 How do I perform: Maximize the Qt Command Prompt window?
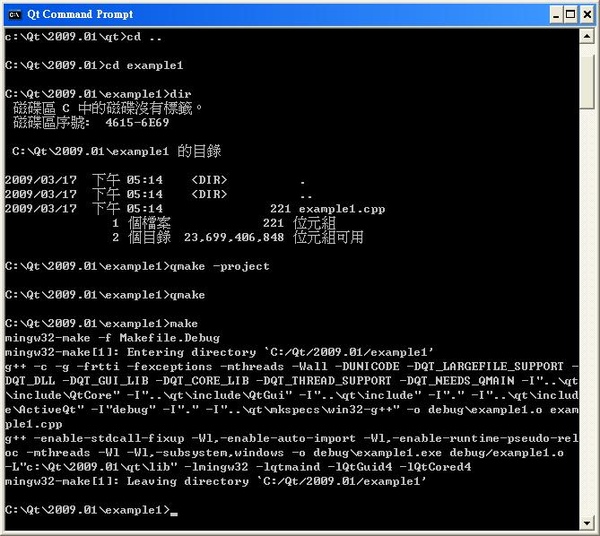pos(571,15)
